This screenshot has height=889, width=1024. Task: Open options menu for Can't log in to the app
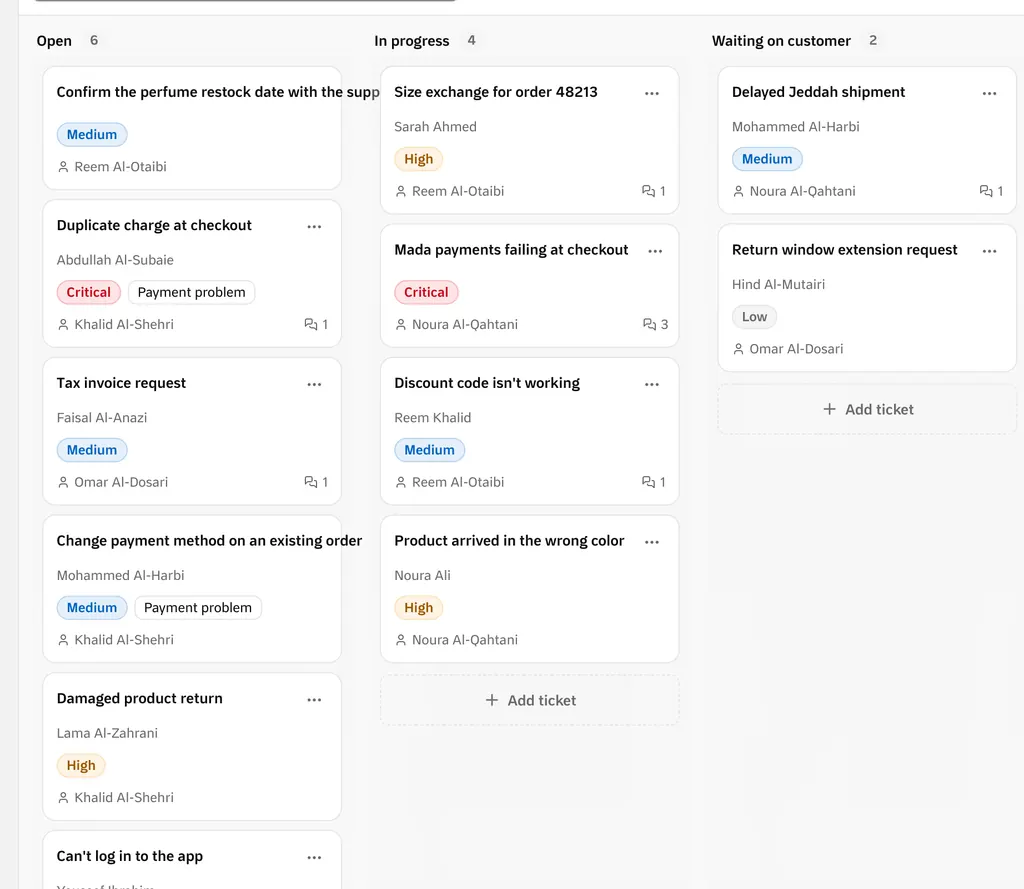click(x=314, y=858)
